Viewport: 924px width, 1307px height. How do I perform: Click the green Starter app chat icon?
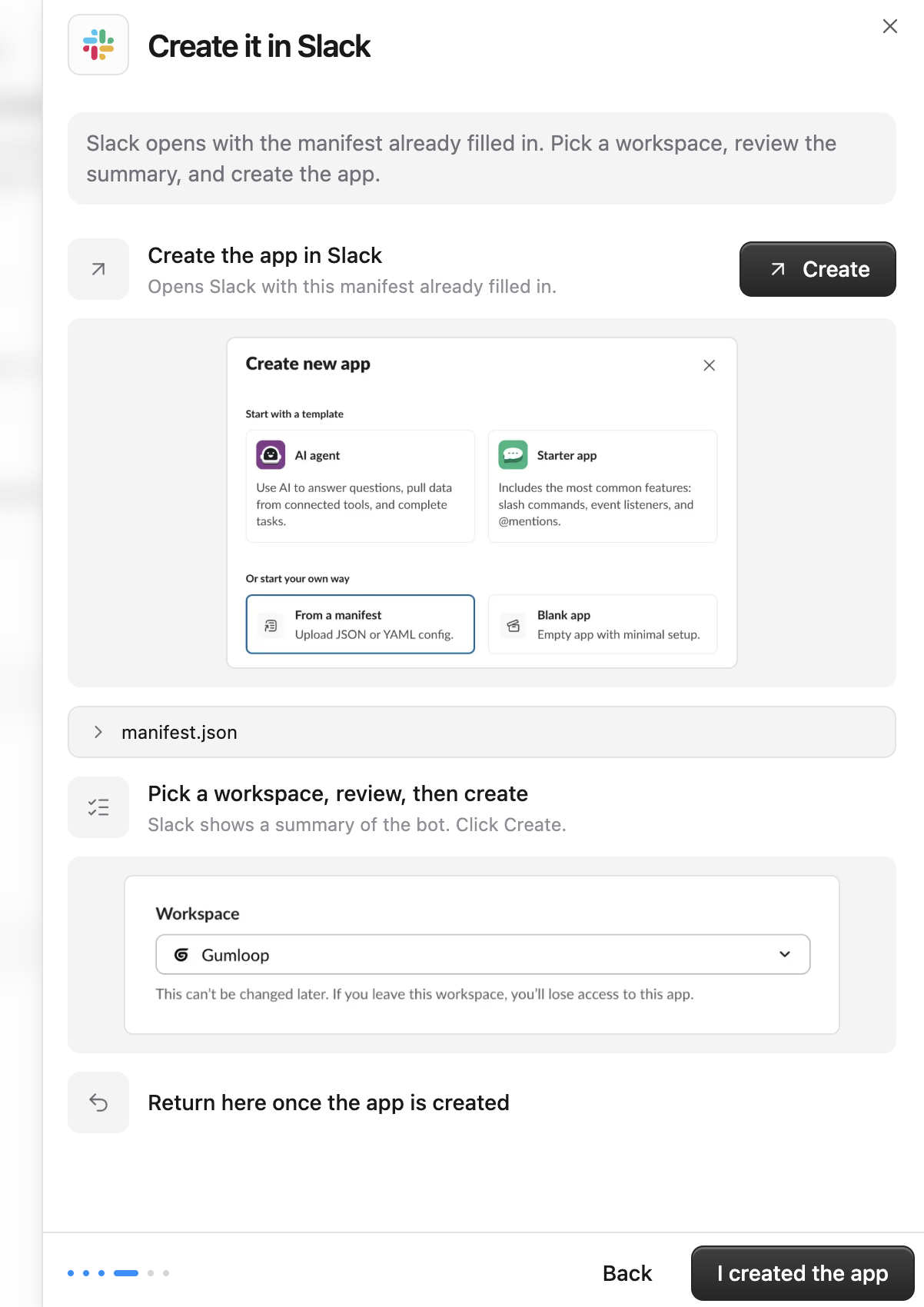pyautogui.click(x=513, y=454)
